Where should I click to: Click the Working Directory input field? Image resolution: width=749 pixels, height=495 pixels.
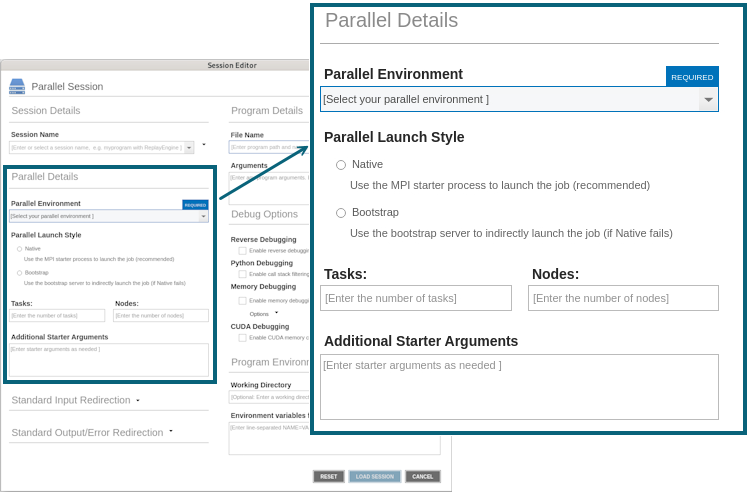coord(270,397)
